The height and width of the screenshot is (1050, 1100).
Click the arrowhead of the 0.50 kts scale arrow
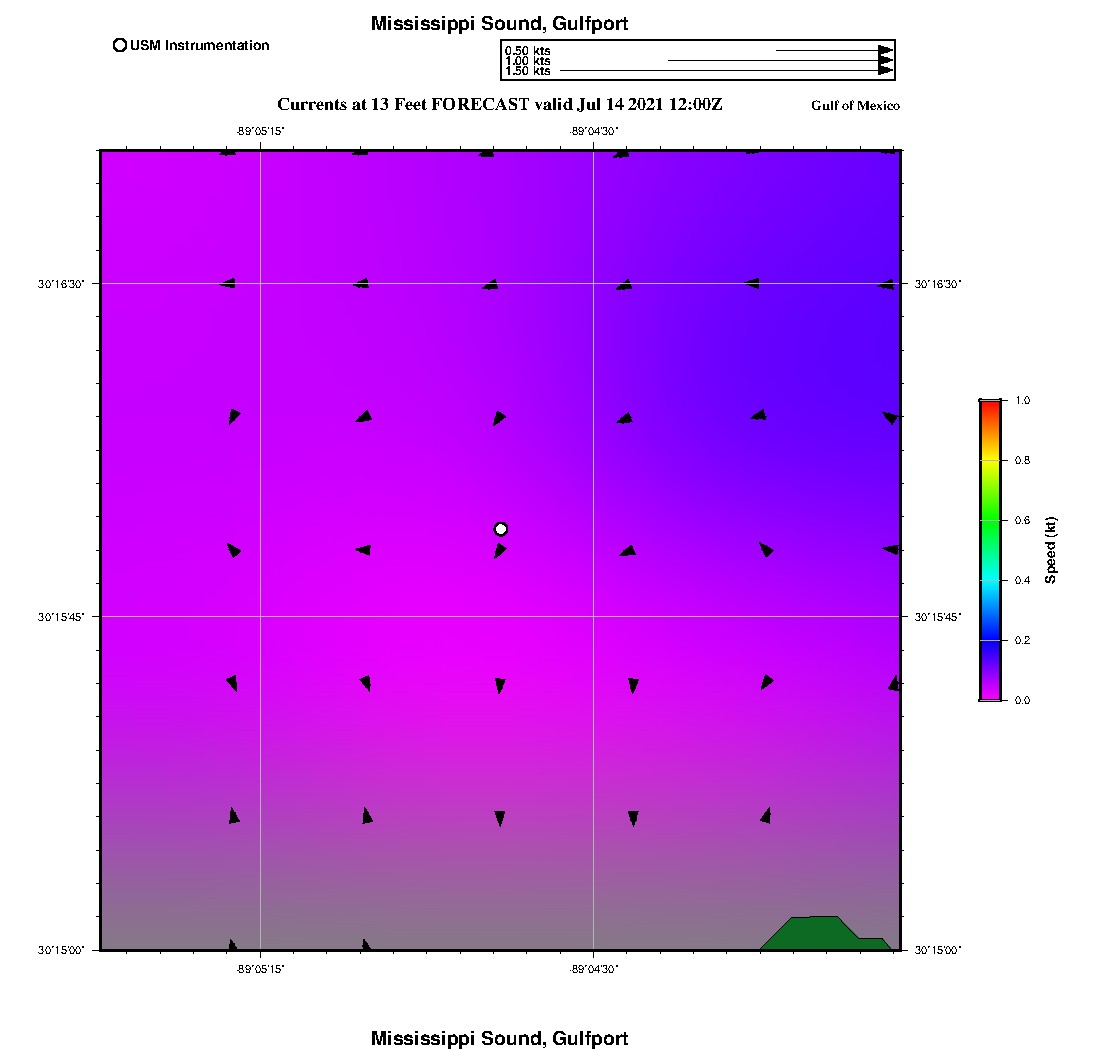(x=885, y=50)
